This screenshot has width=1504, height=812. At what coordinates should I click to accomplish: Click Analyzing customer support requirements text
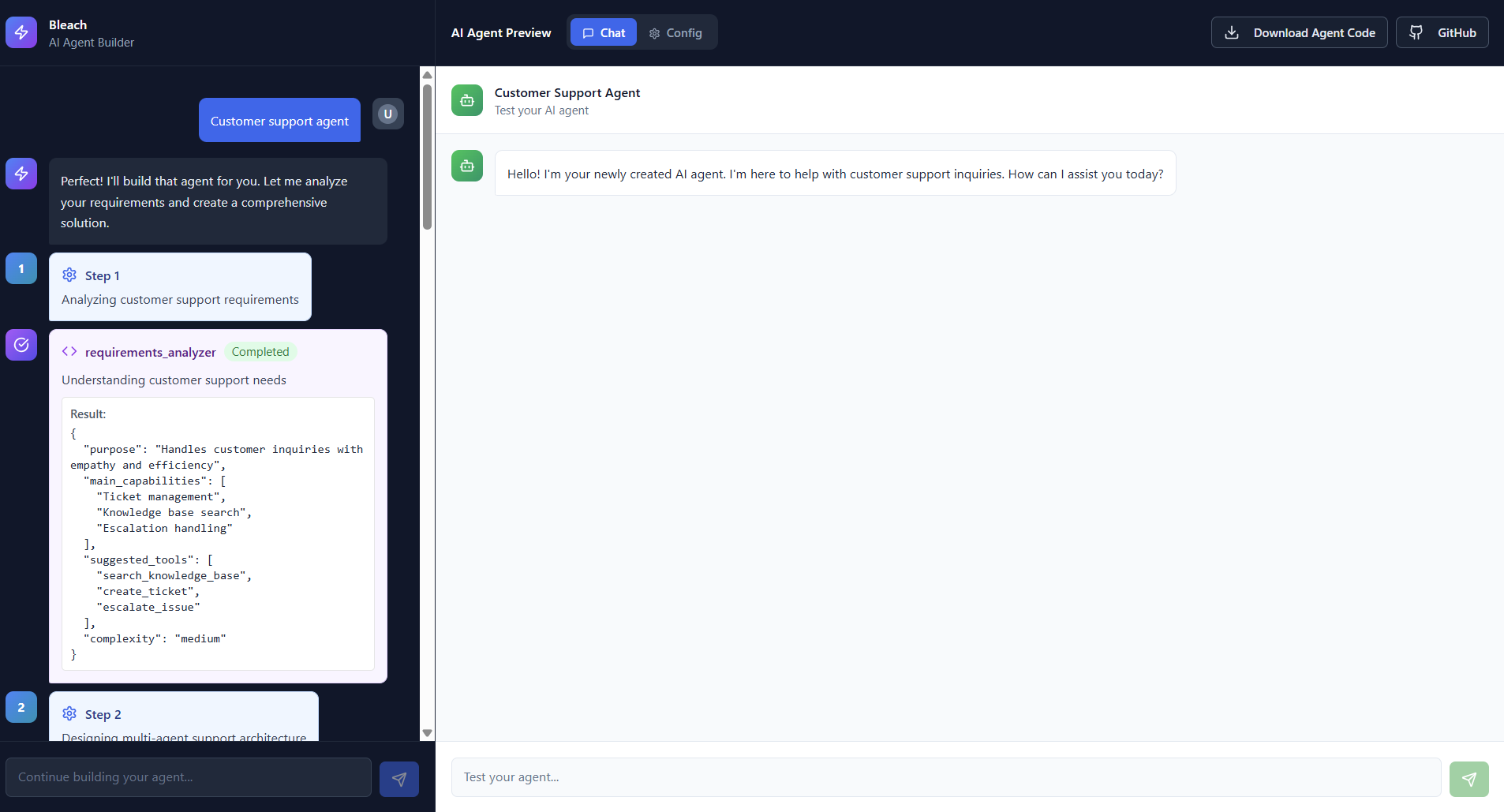(x=180, y=300)
